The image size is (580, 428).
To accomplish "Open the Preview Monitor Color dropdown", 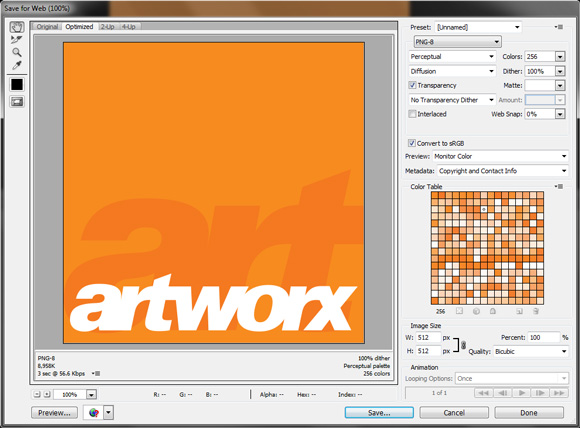I will coord(500,156).
